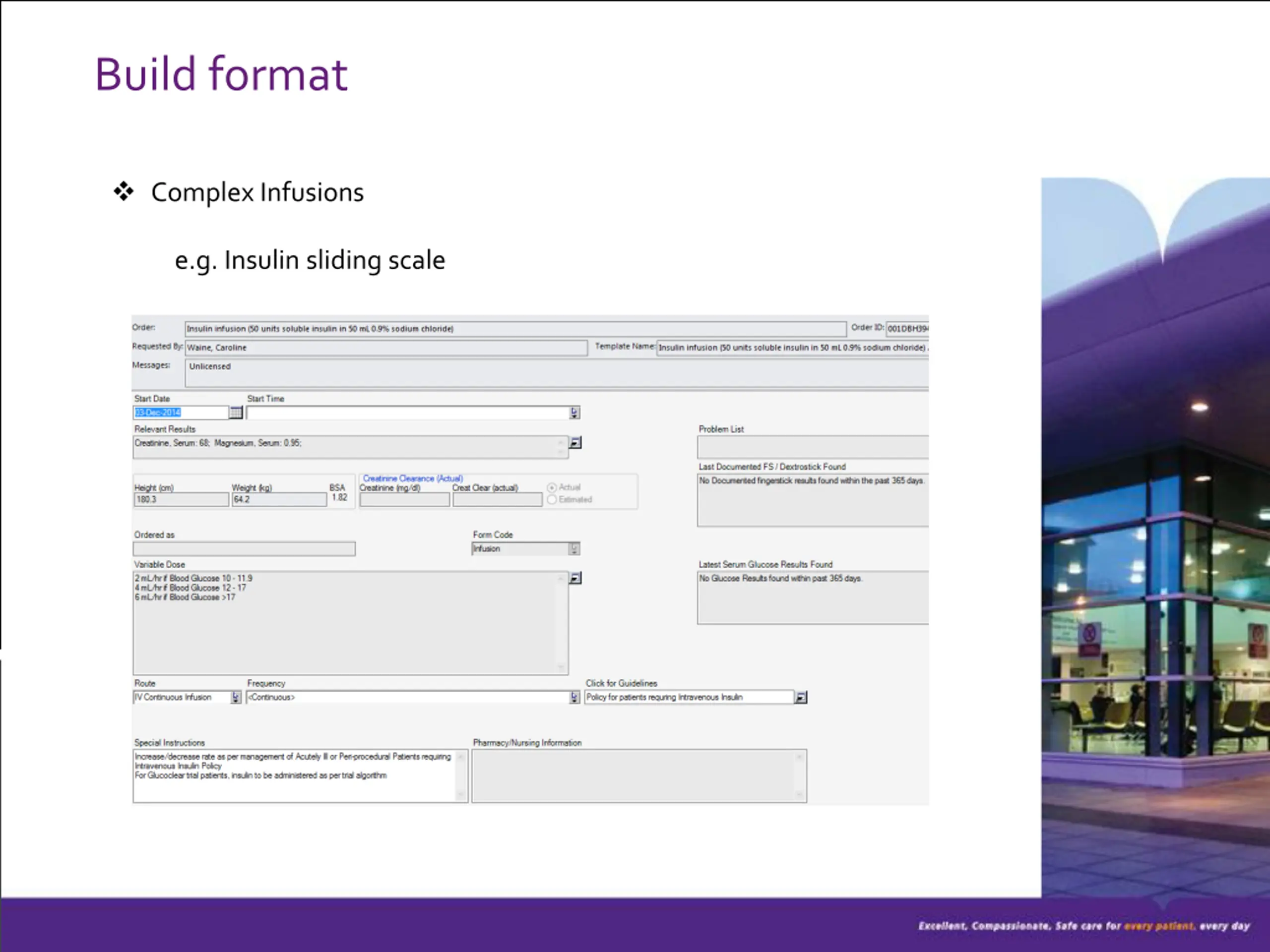Click the Template Name field
Viewport: 1270px width, 952px height.
coord(792,348)
